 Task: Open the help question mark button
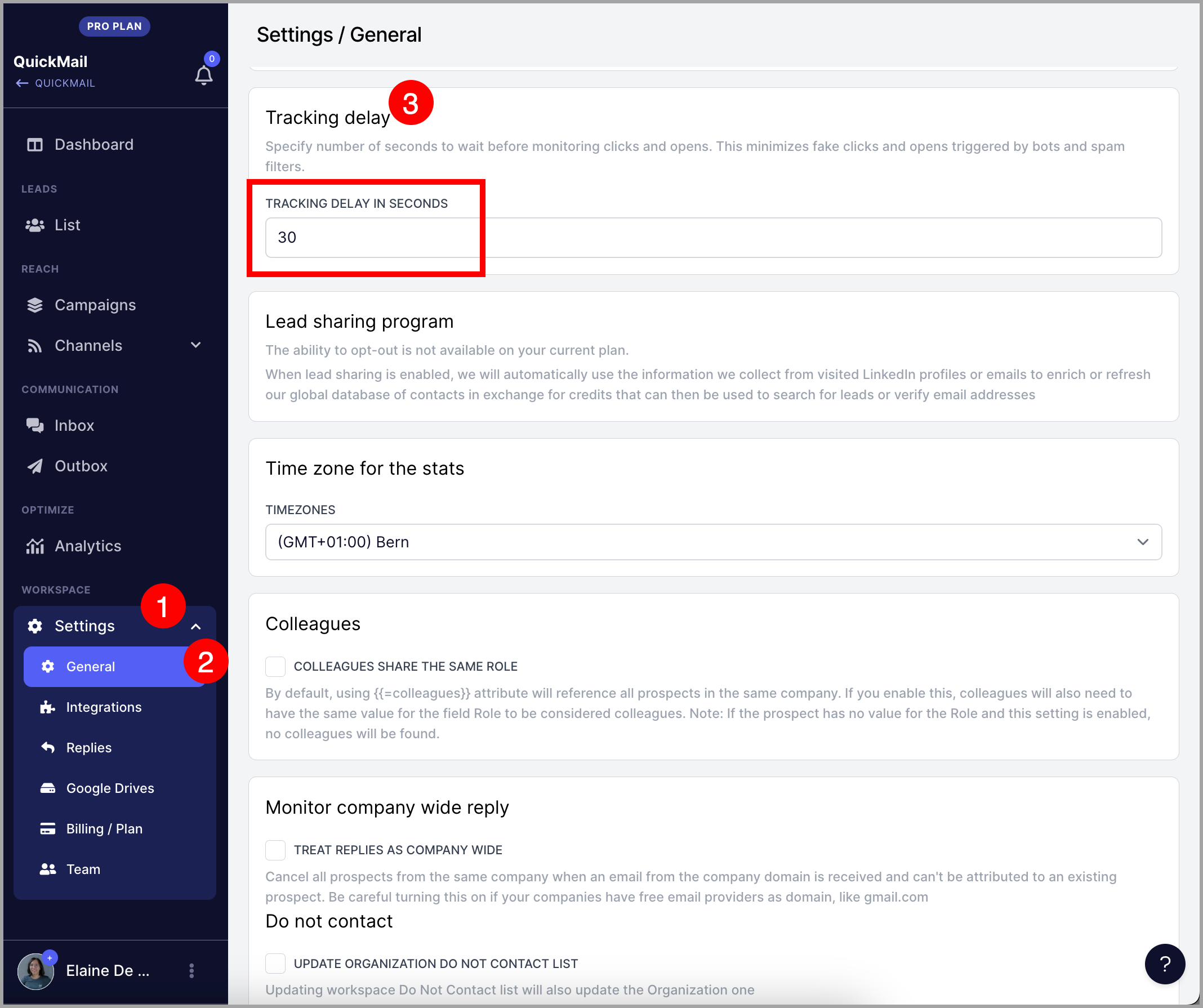coord(1165,965)
